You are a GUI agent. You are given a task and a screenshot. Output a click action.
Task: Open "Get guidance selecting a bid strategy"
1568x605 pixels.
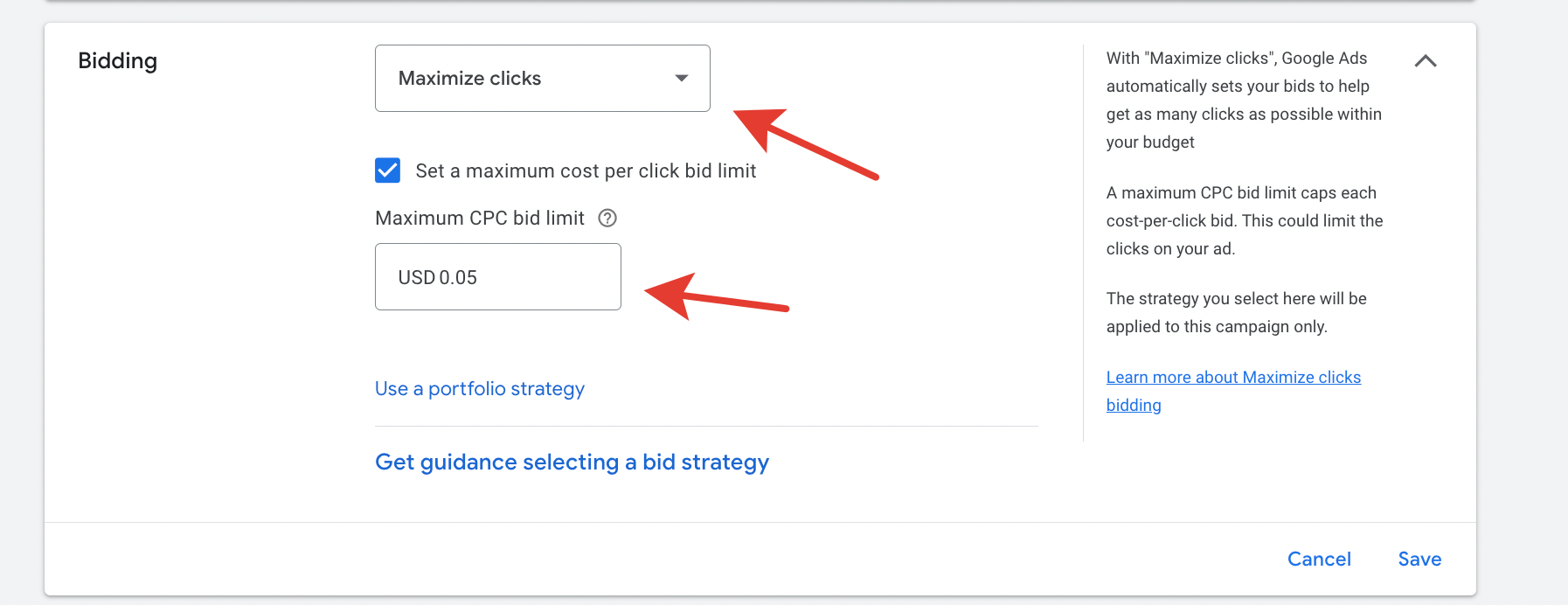[x=572, y=462]
